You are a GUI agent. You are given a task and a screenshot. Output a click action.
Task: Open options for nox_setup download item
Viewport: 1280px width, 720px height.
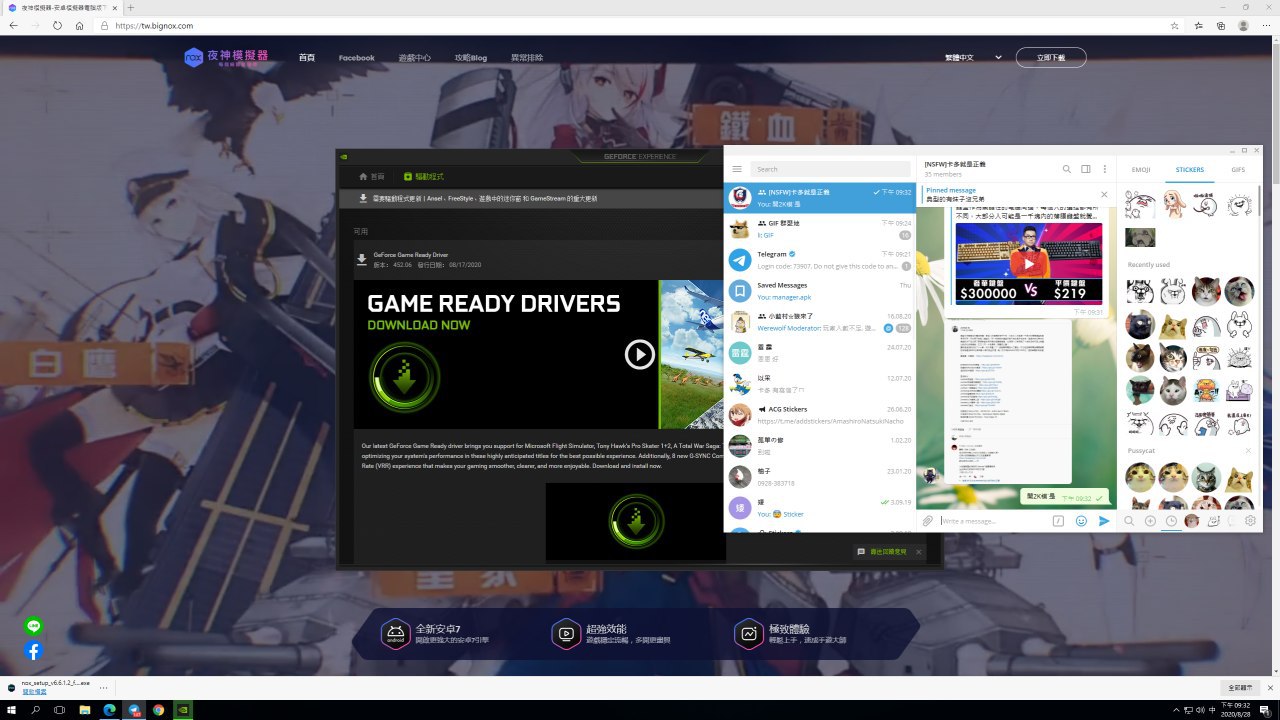pyautogui.click(x=103, y=687)
